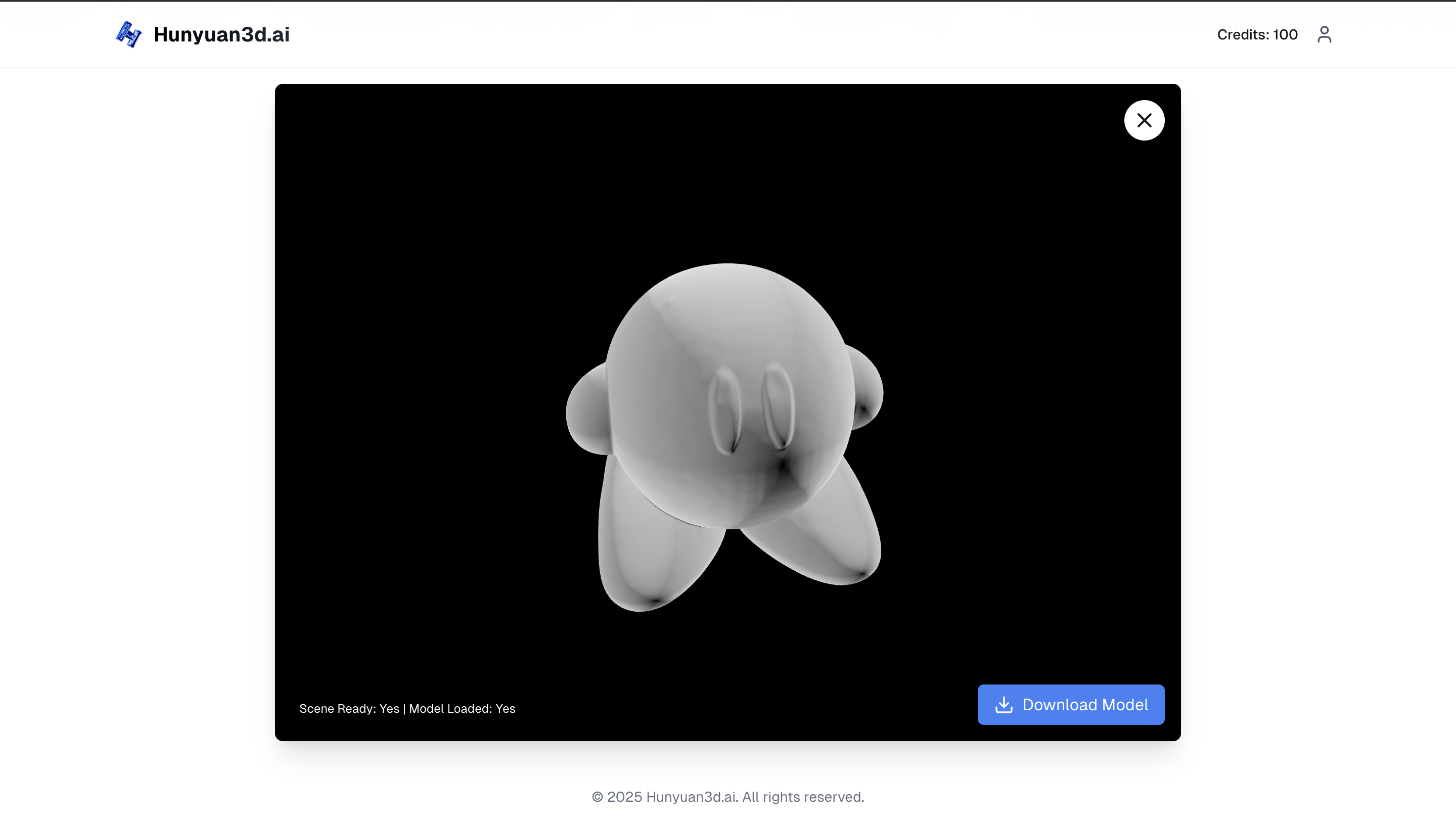
Task: Click the model's left arm
Action: coord(588,410)
